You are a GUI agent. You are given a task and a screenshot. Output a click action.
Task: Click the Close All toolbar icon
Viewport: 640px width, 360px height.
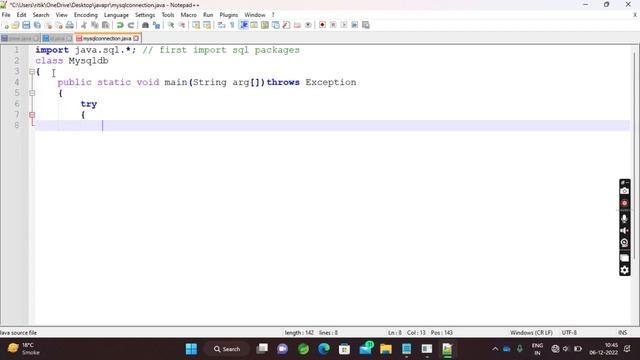pyautogui.click(x=59, y=25)
